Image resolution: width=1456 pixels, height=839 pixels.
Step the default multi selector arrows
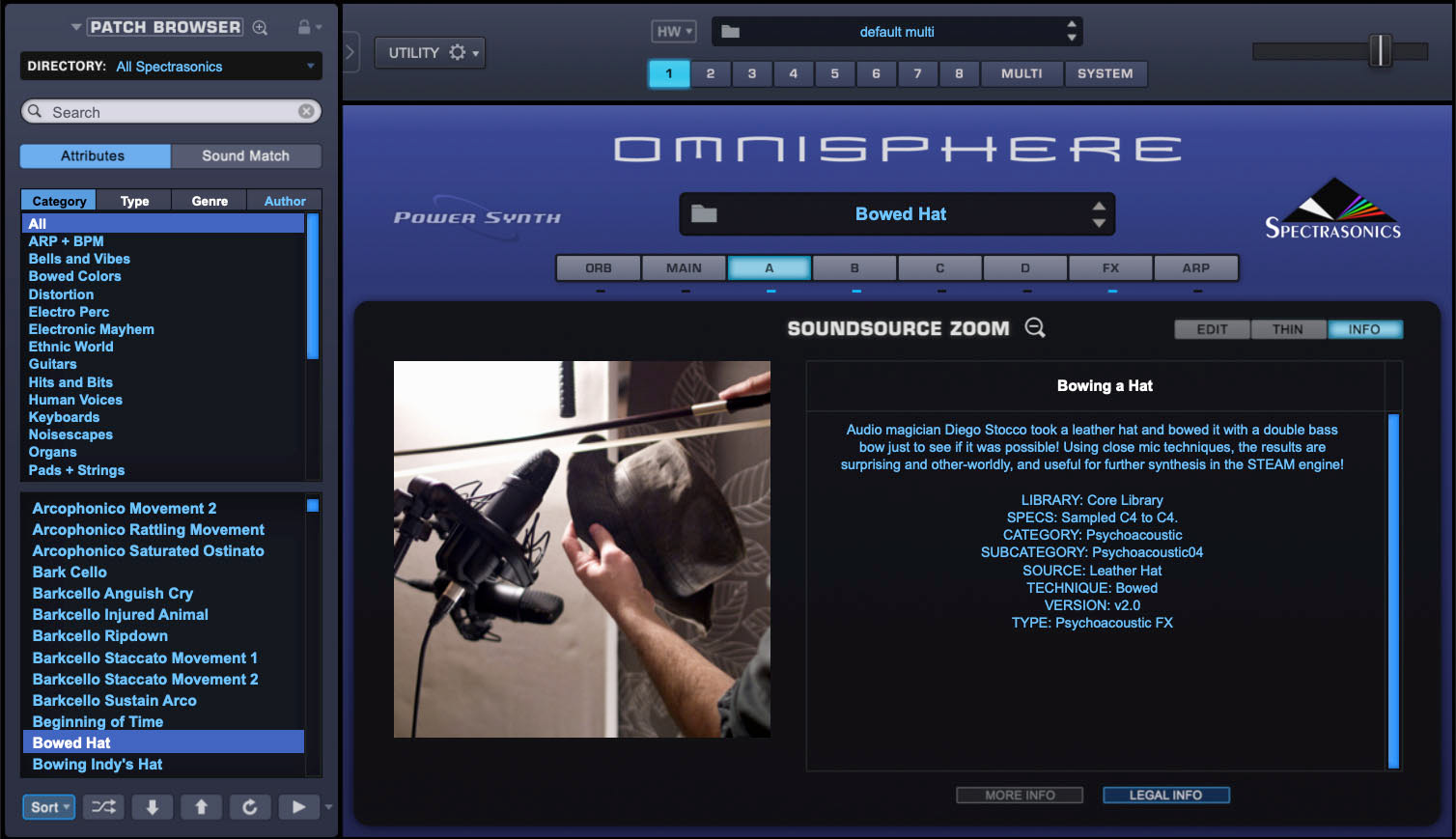[x=1072, y=31]
